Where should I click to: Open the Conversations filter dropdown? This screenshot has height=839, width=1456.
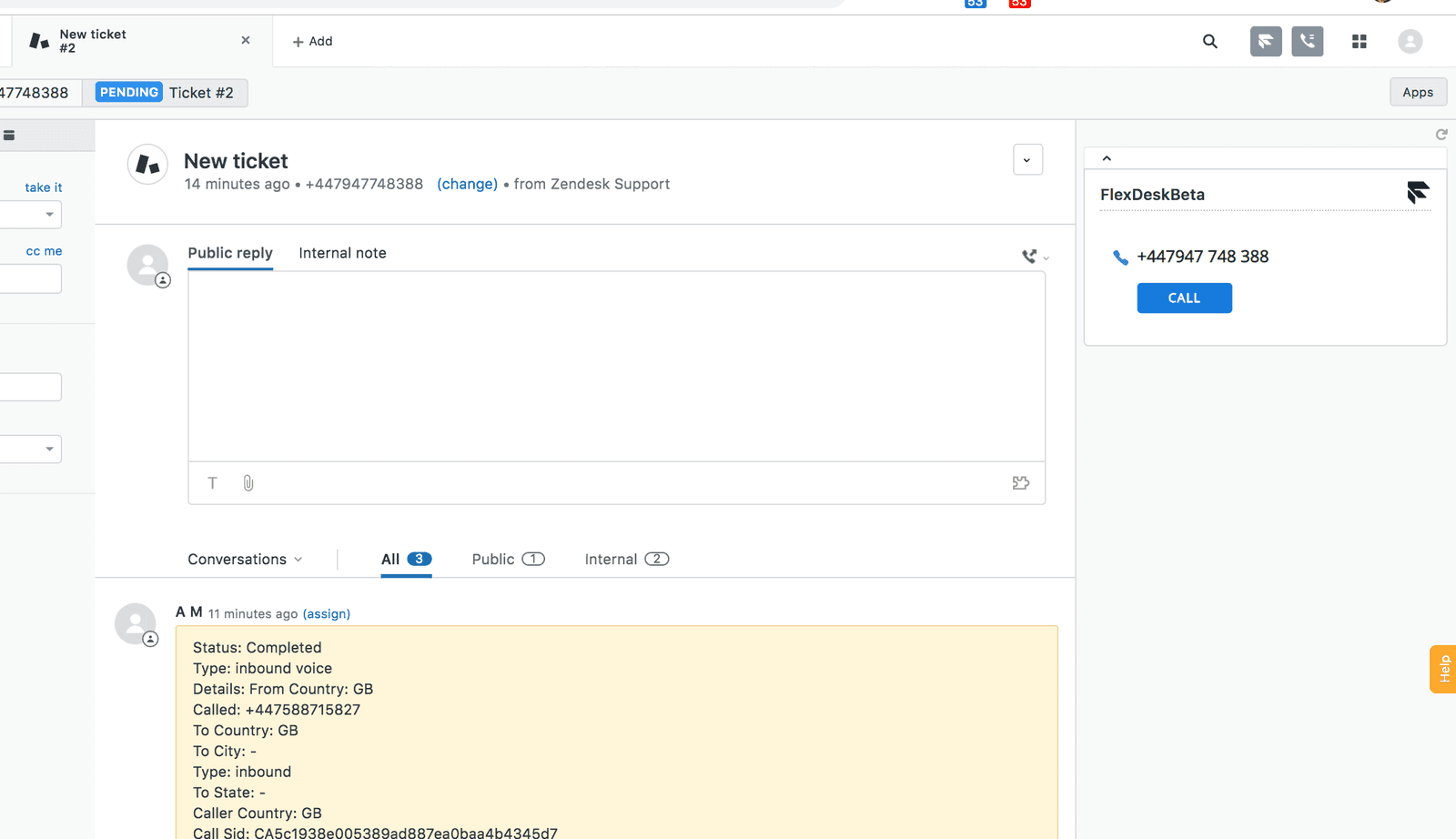coord(245,559)
